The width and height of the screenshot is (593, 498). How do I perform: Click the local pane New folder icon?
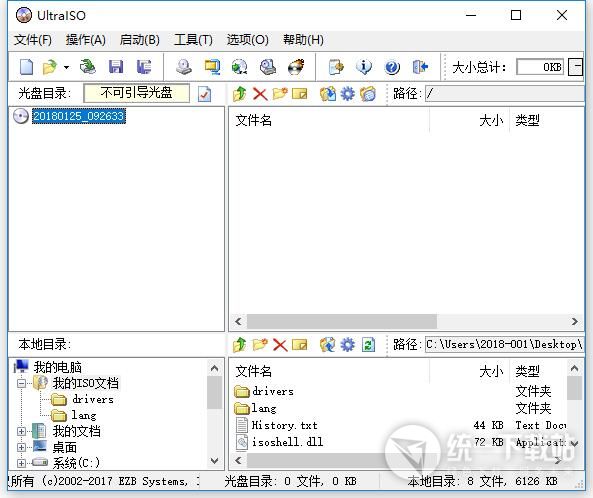pyautogui.click(x=260, y=344)
